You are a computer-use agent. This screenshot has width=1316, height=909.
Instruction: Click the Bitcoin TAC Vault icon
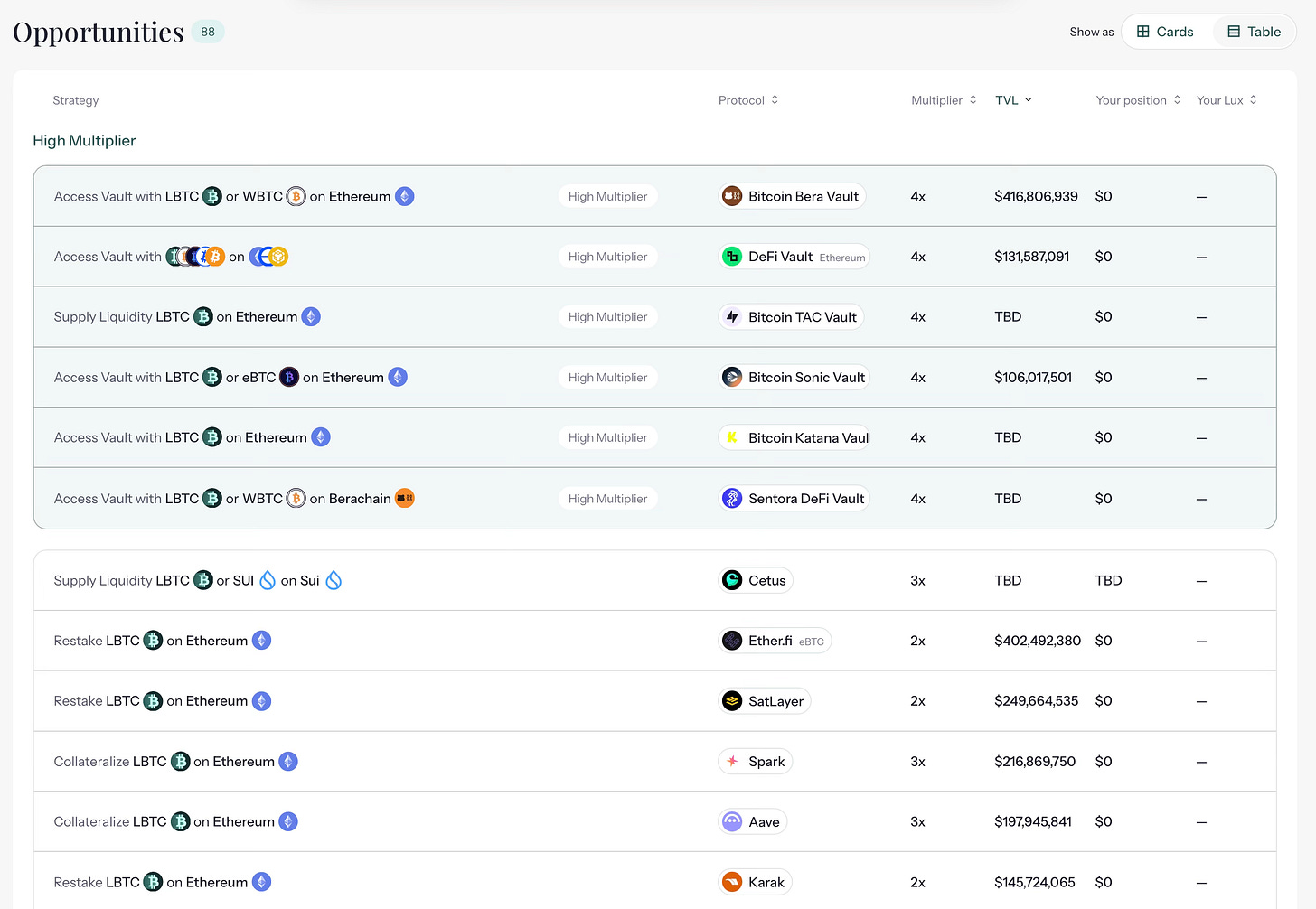732,317
